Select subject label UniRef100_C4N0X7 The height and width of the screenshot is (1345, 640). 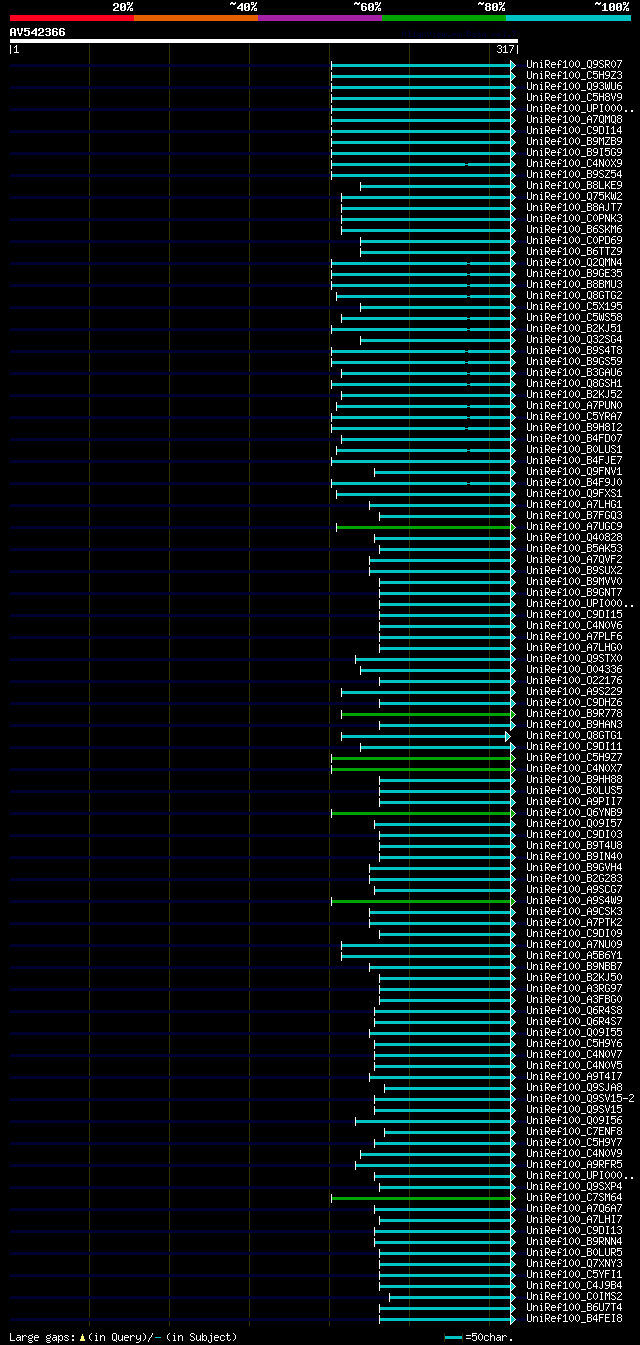click(573, 769)
